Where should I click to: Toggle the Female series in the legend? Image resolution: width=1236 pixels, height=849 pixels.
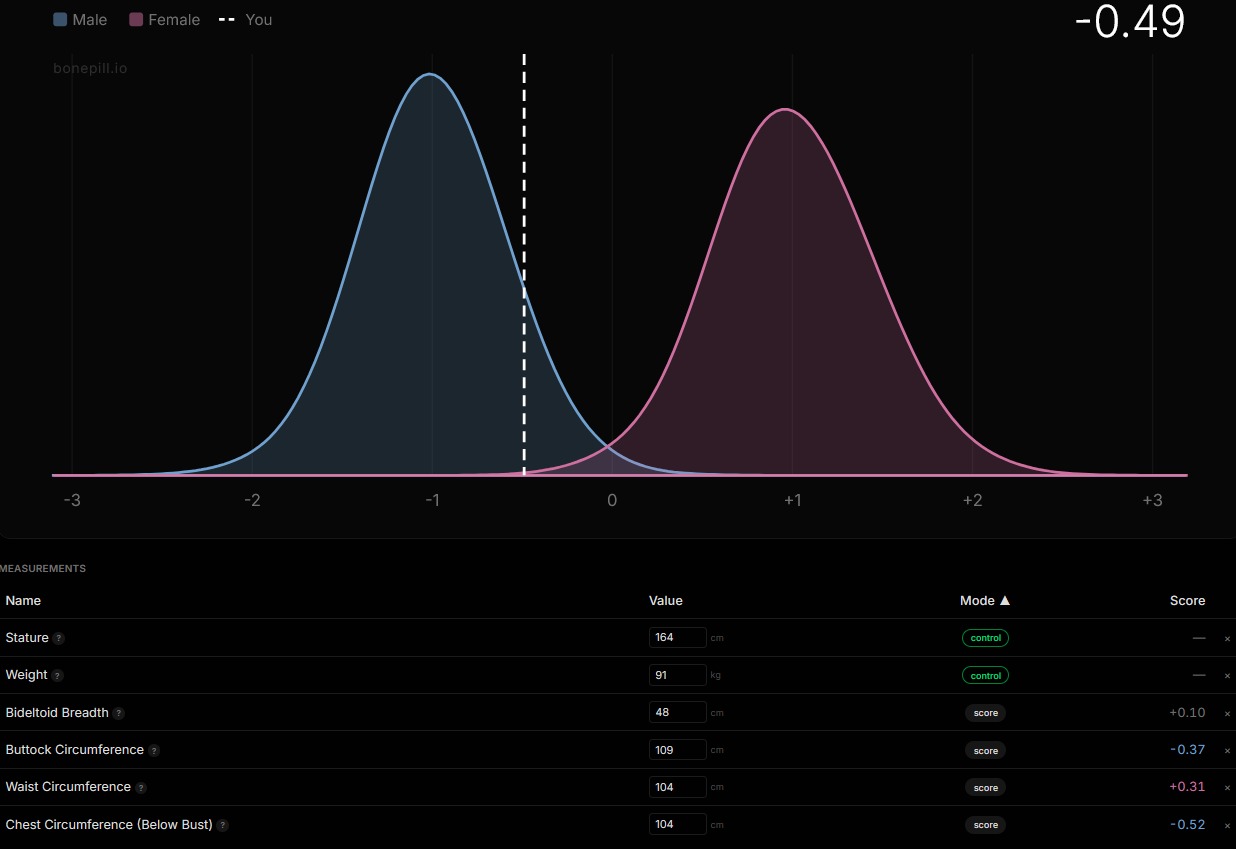pyautogui.click(x=165, y=20)
